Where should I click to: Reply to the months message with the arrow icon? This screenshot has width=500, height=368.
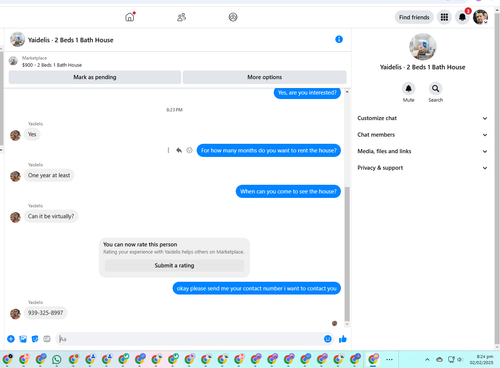(x=179, y=150)
